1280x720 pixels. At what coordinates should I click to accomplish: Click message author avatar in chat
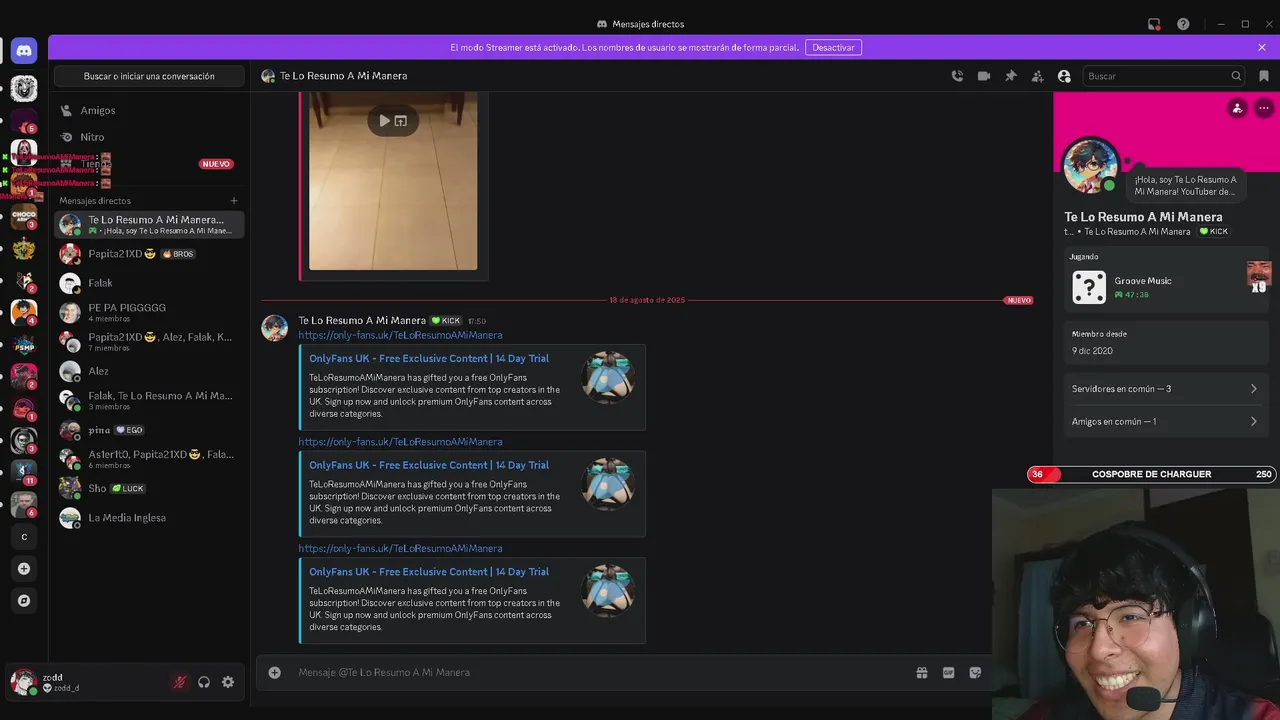[x=275, y=328]
